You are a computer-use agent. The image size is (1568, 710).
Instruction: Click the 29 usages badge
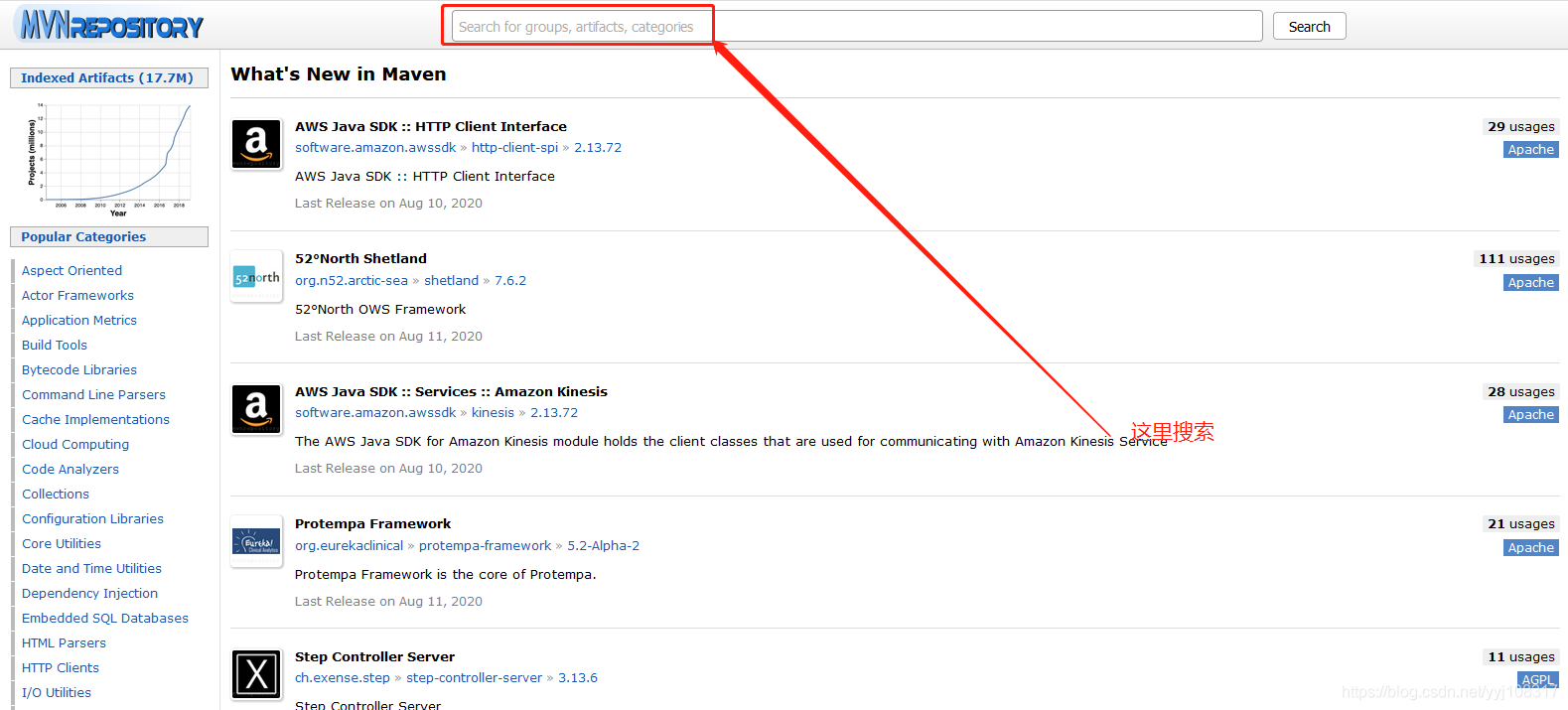click(x=1520, y=126)
